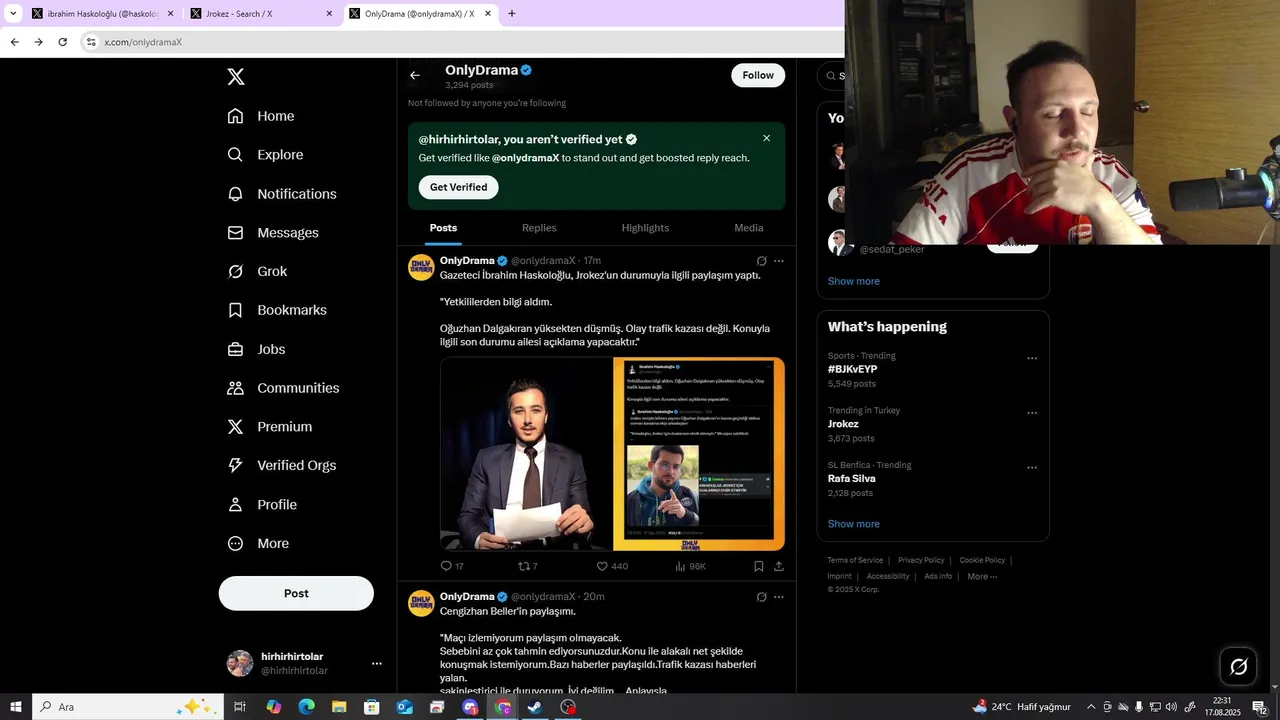View analytics for the 96K views post
The width and height of the screenshot is (1280, 720).
[690, 566]
